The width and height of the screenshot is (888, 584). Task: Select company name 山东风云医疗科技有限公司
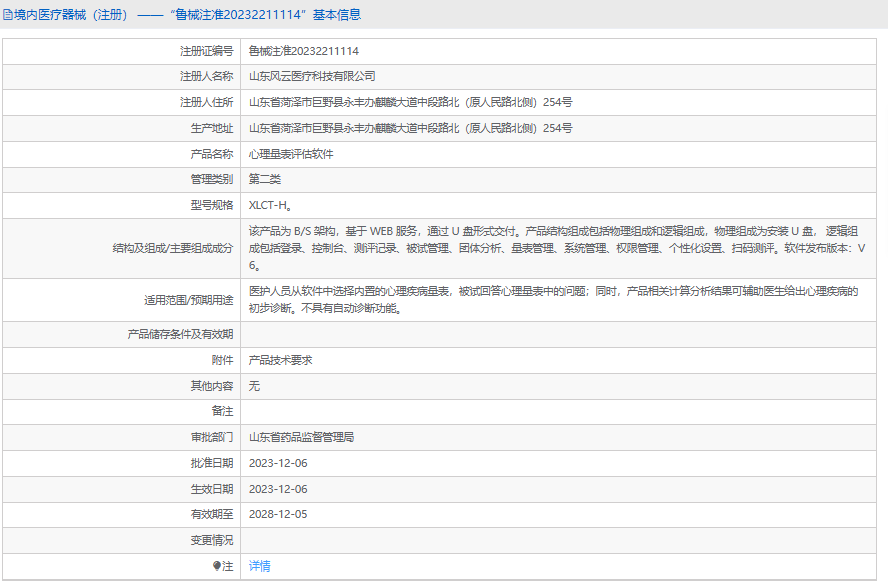[x=312, y=76]
